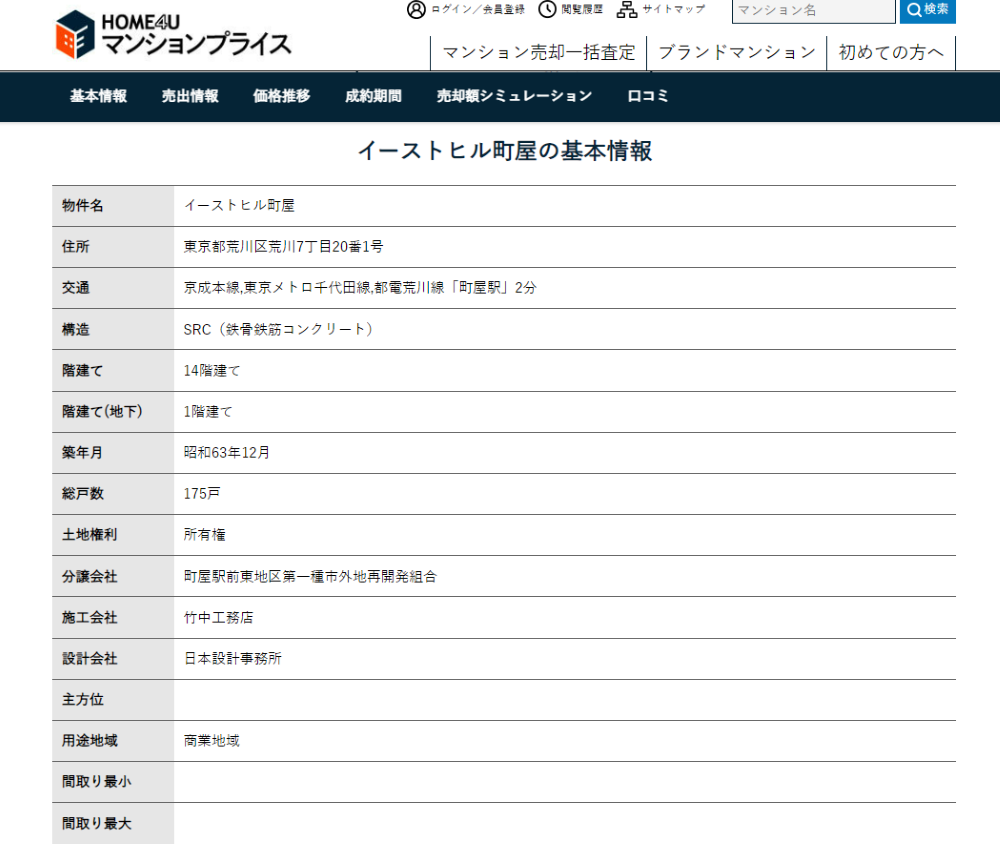Open マンション売却一括査定 menu item

(x=539, y=52)
